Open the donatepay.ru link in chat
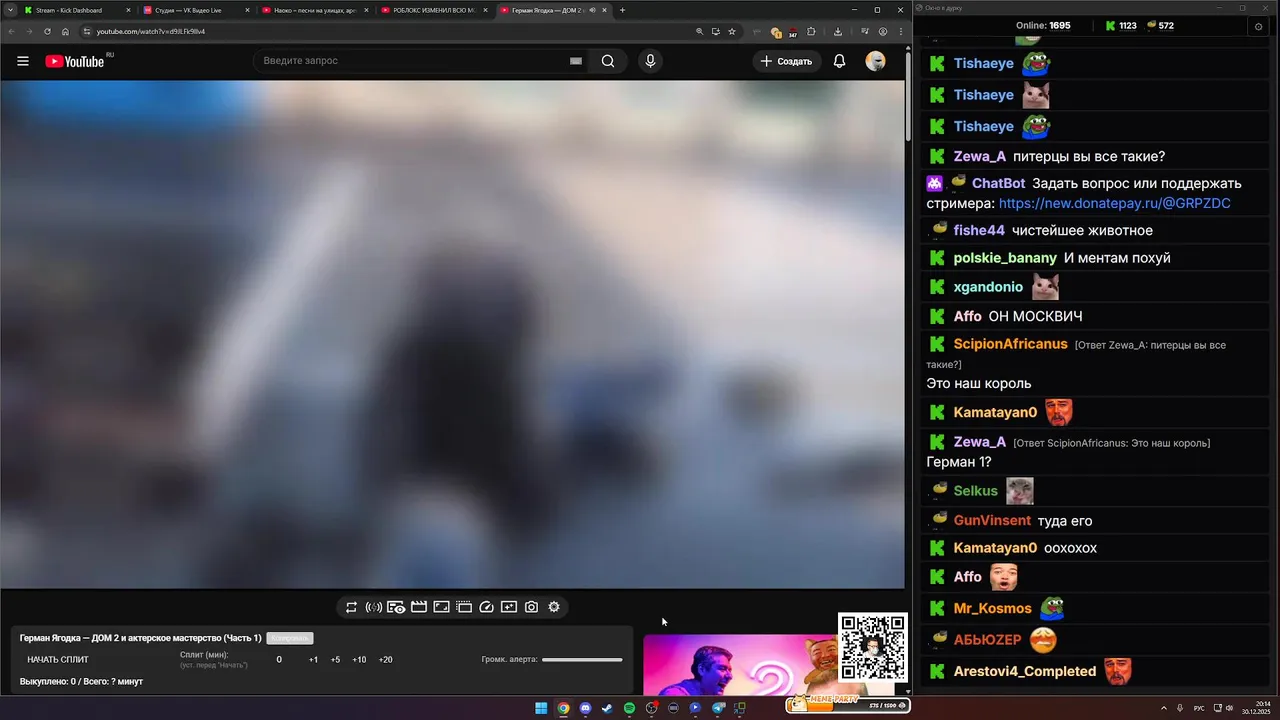This screenshot has height=720, width=1280. 1114,203
